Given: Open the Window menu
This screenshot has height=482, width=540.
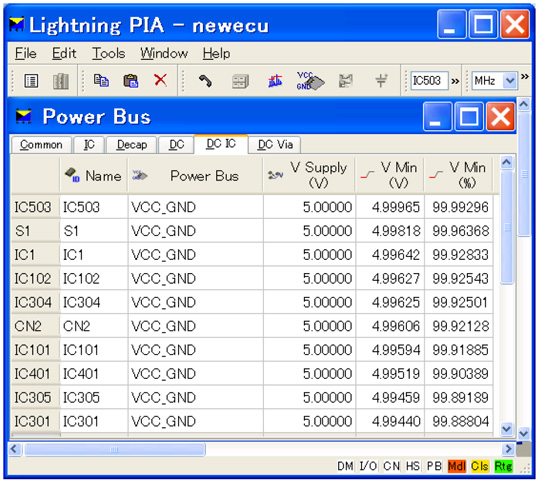Looking at the screenshot, I should (164, 53).
